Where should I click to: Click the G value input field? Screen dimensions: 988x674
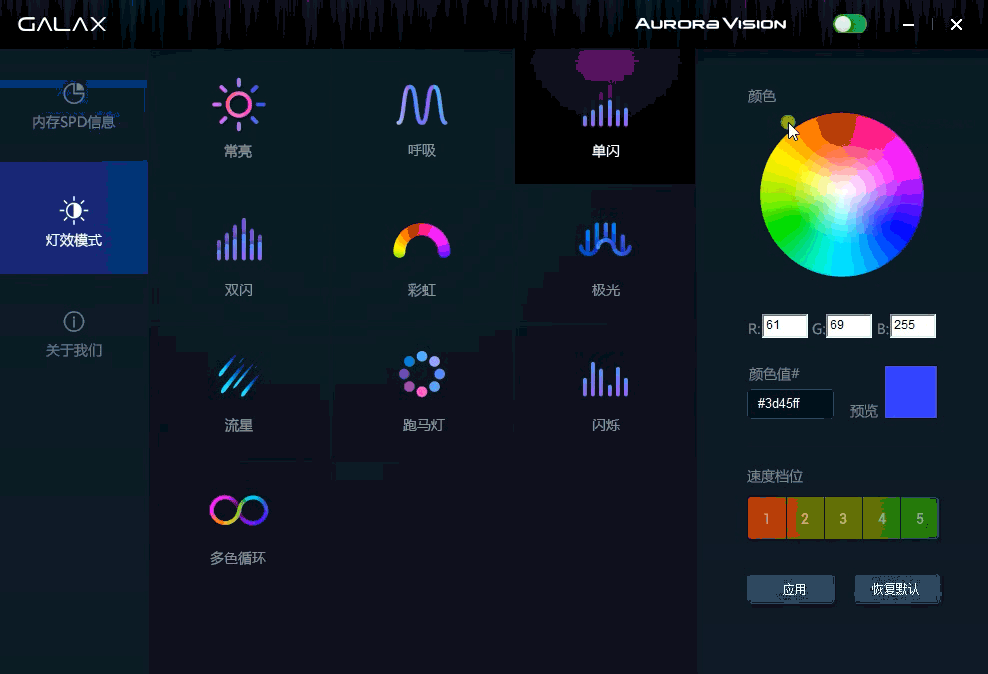pyautogui.click(x=849, y=326)
